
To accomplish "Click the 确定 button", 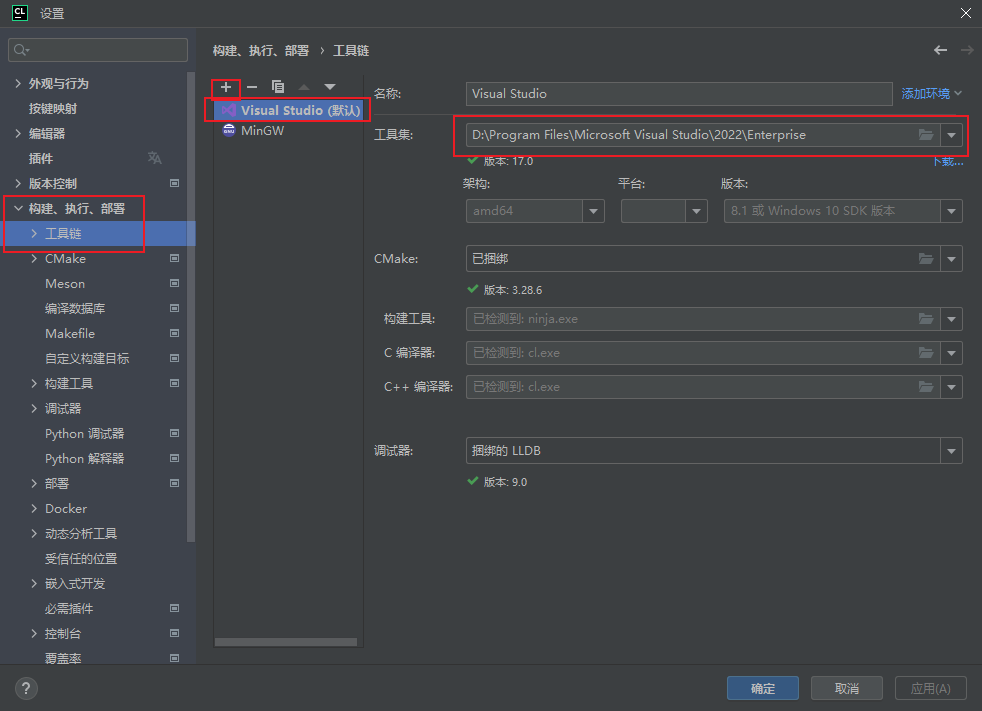I will [x=763, y=688].
